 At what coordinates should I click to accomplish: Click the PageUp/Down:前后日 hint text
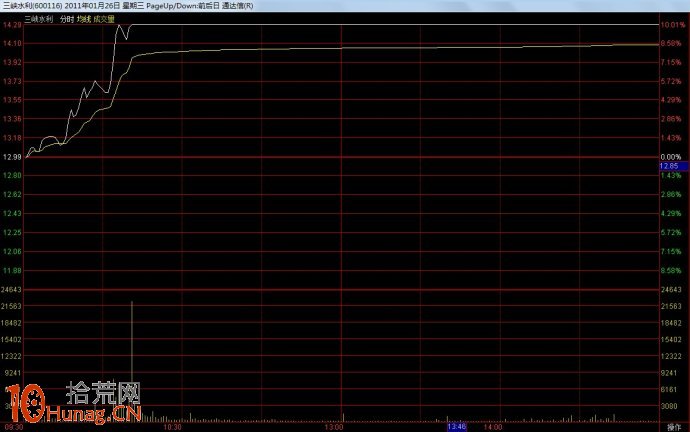[x=183, y=6]
